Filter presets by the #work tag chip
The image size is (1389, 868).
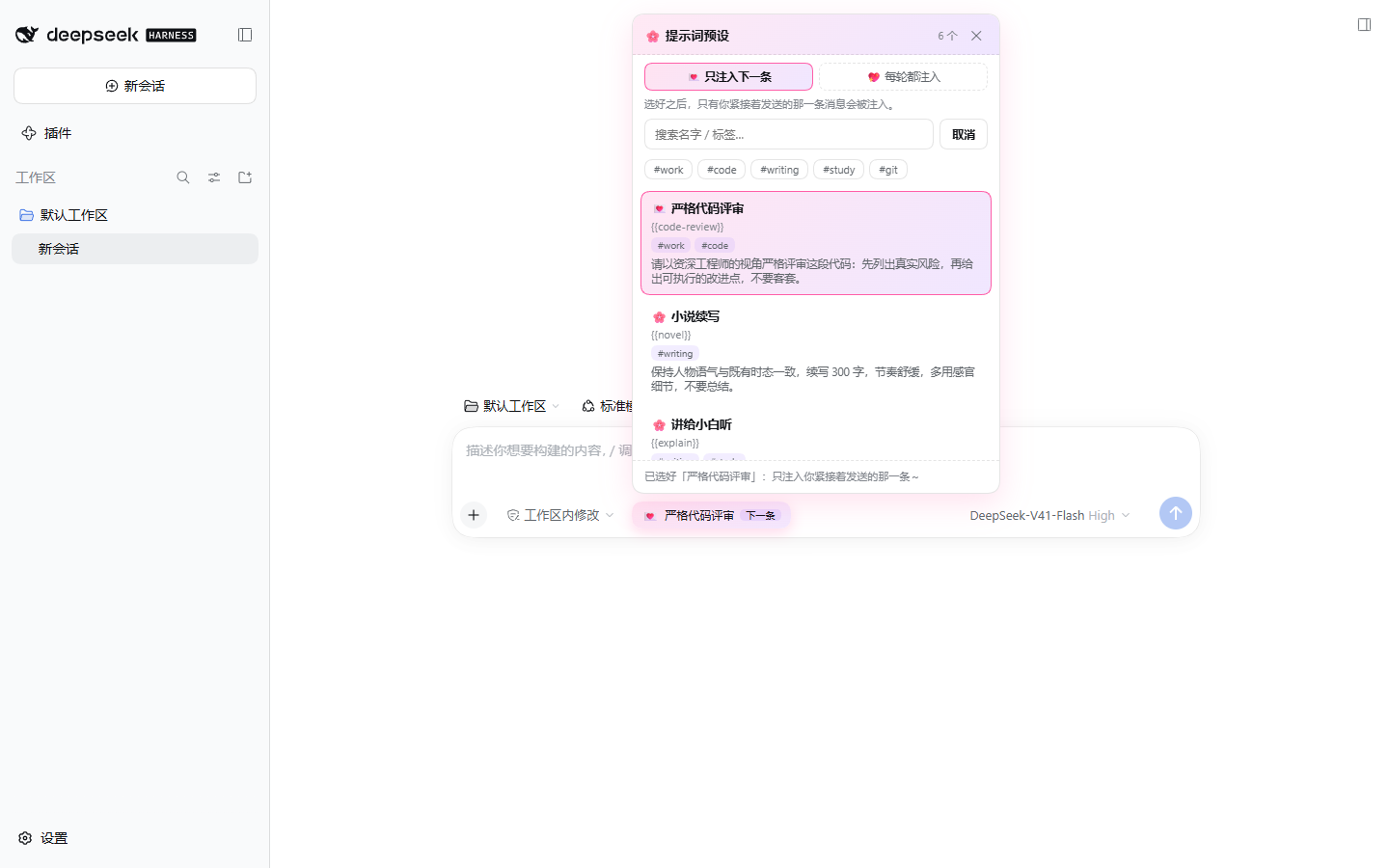coord(668,170)
